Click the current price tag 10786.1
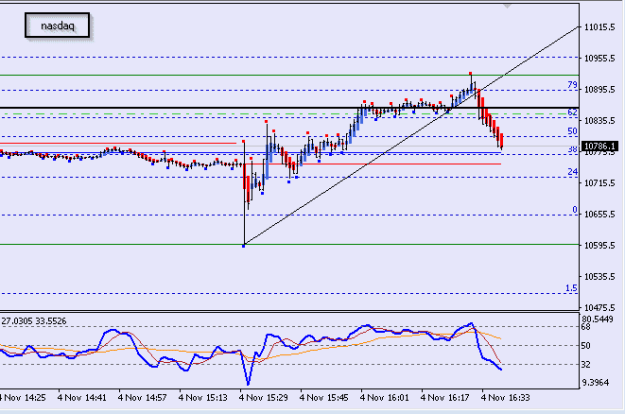 tap(600, 146)
